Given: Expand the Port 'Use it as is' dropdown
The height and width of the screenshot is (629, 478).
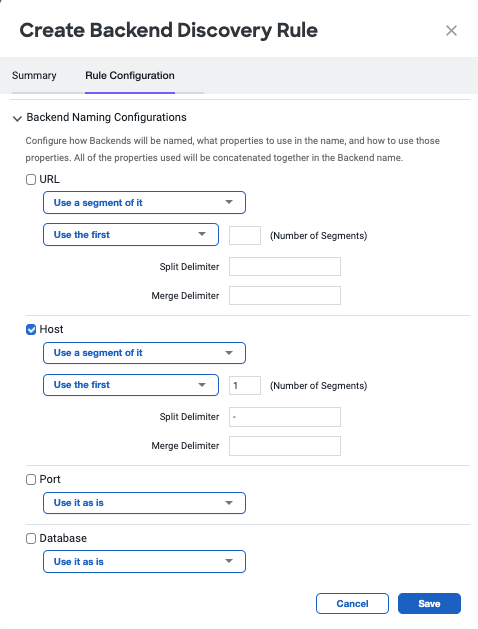Looking at the screenshot, I should click(x=144, y=503).
